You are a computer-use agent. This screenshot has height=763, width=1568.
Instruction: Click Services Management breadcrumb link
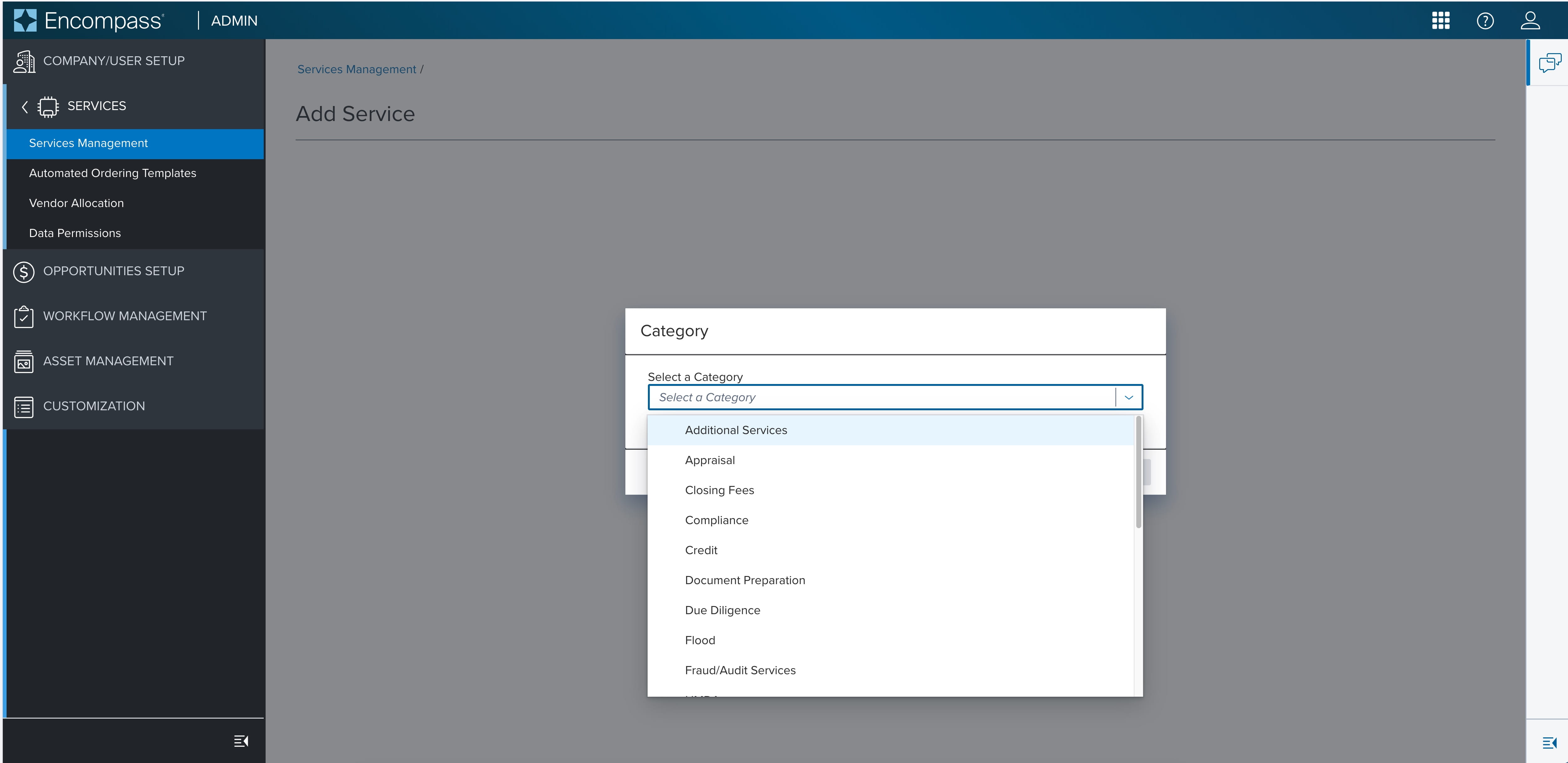[x=356, y=69]
